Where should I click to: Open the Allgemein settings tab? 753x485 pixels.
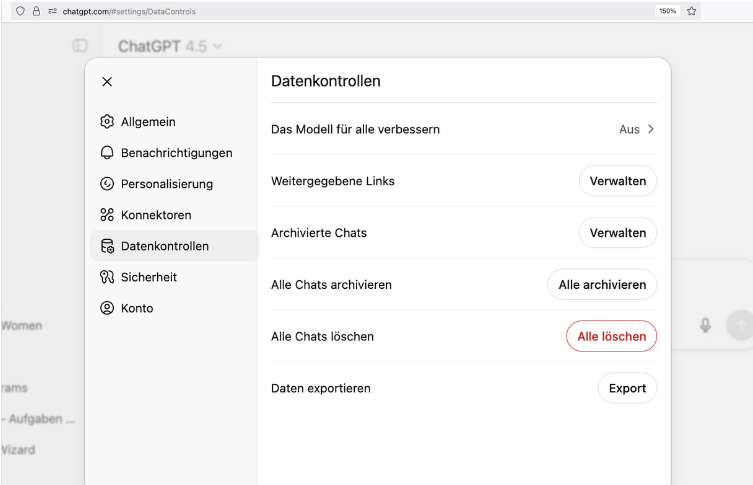click(x=174, y=121)
